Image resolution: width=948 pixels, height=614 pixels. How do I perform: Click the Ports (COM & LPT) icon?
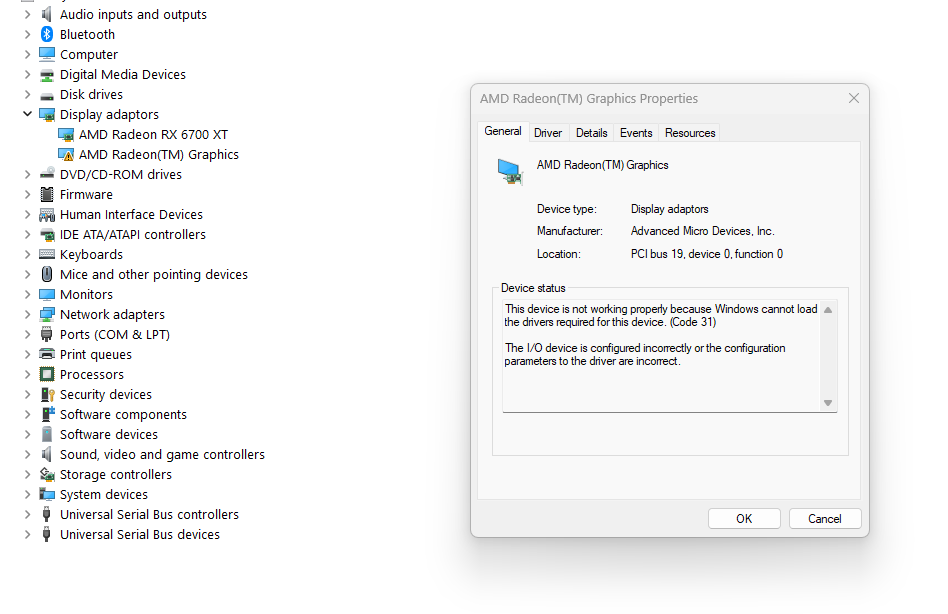(47, 334)
